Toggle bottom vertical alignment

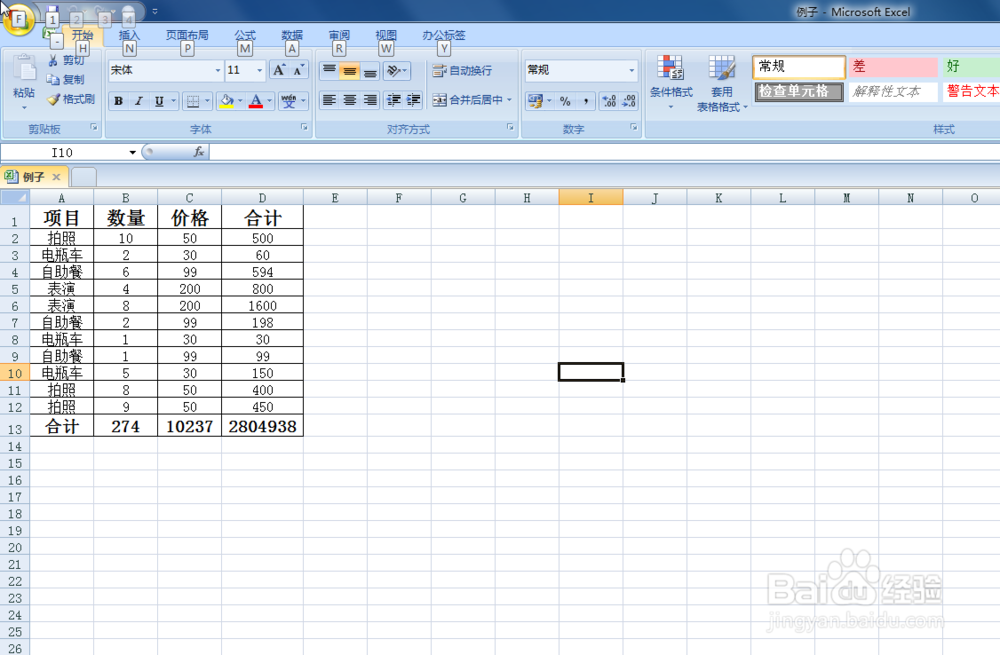click(370, 70)
